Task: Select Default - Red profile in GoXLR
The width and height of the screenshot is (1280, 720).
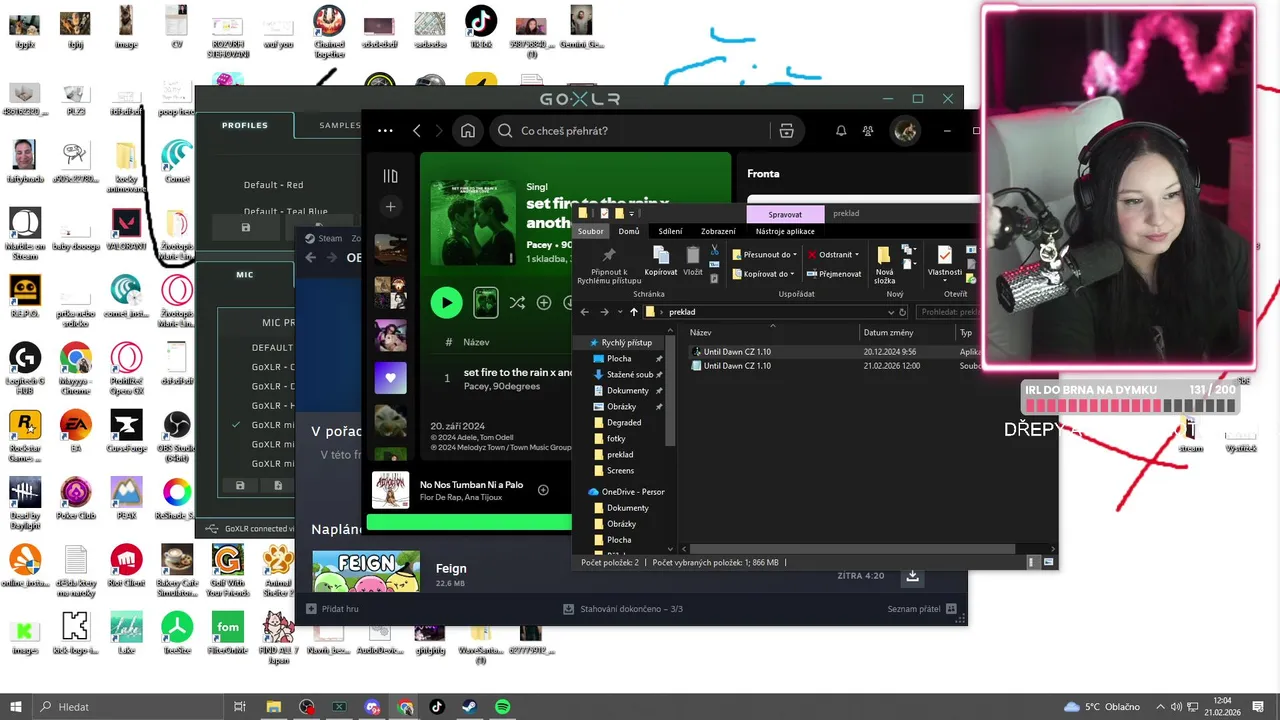Action: point(273,185)
